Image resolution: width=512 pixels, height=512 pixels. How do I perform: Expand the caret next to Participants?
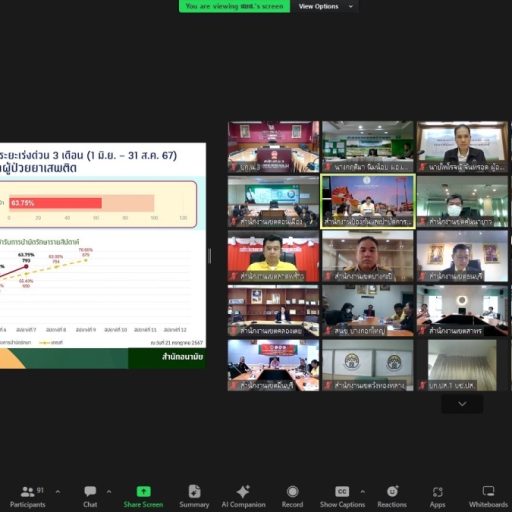[x=58, y=492]
